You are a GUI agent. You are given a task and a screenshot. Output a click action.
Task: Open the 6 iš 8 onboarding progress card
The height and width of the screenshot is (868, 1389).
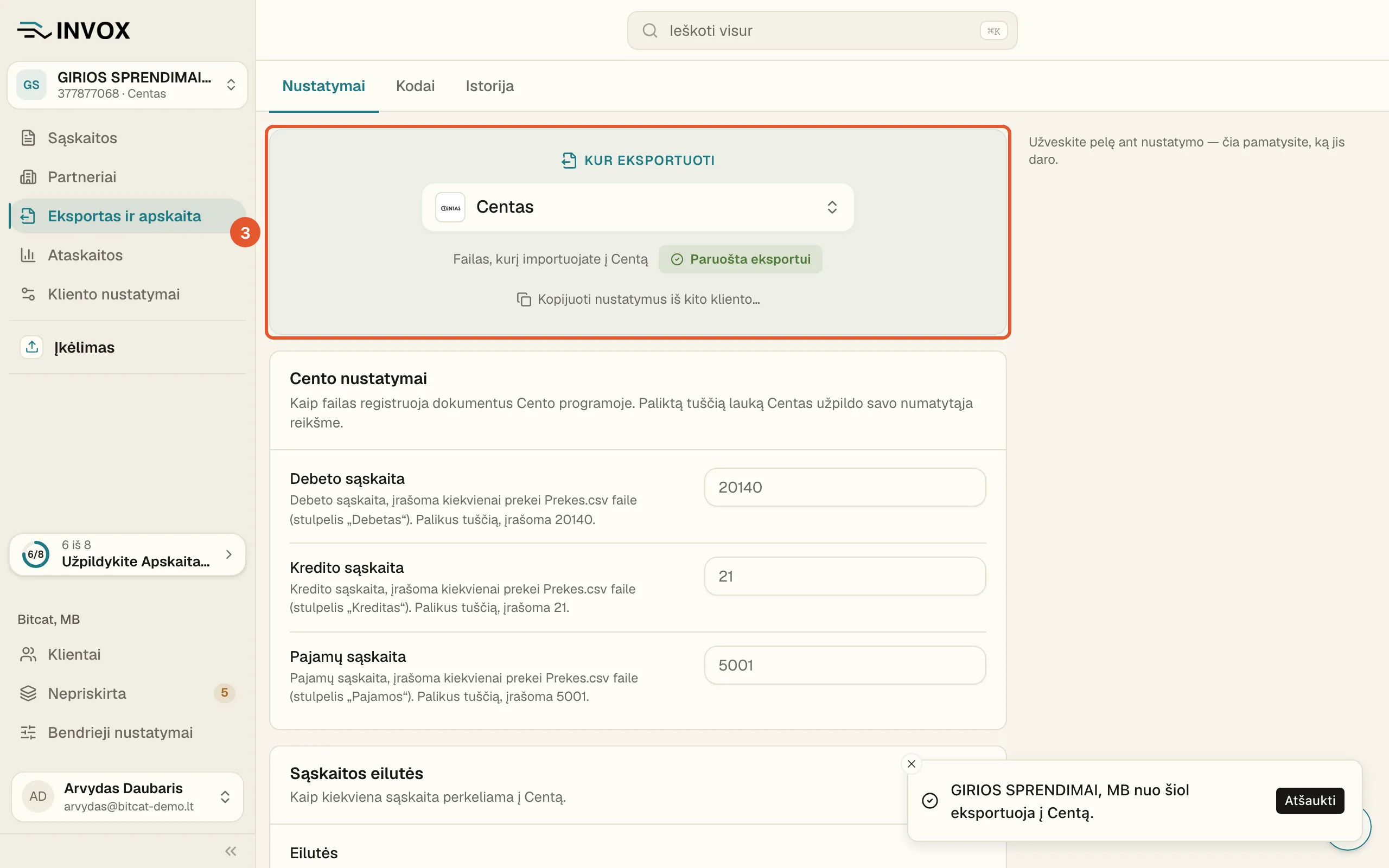tap(128, 554)
